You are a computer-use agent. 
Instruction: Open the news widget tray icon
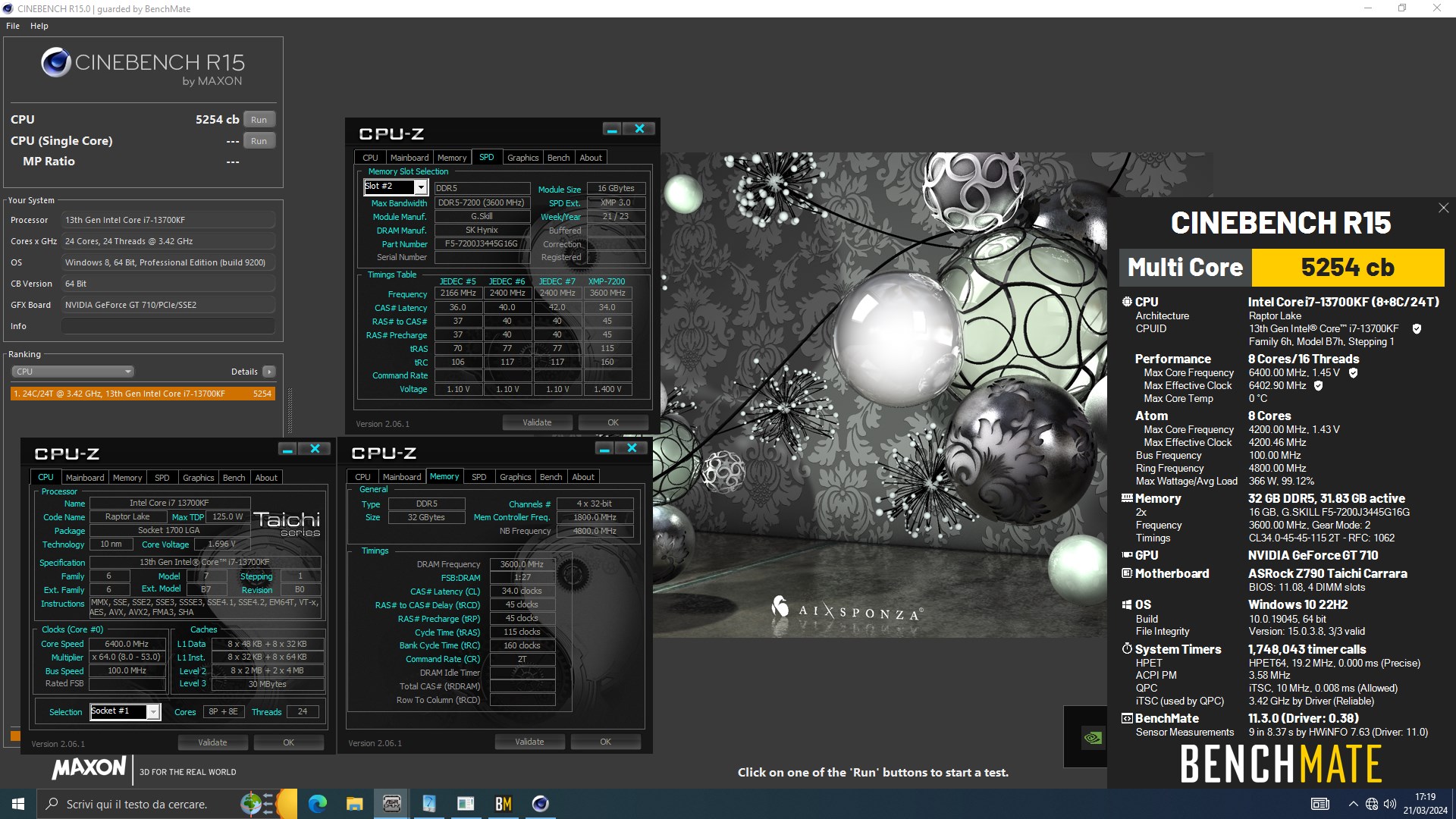(1320, 804)
